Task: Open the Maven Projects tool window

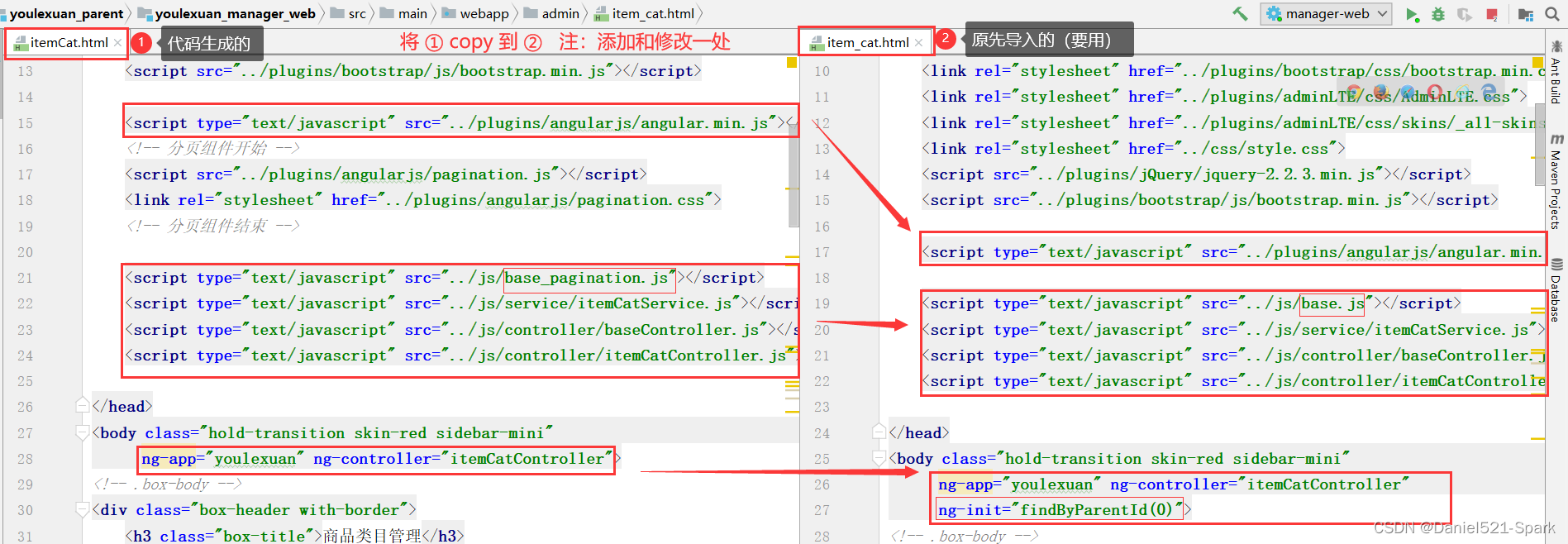Action: coord(1556,181)
